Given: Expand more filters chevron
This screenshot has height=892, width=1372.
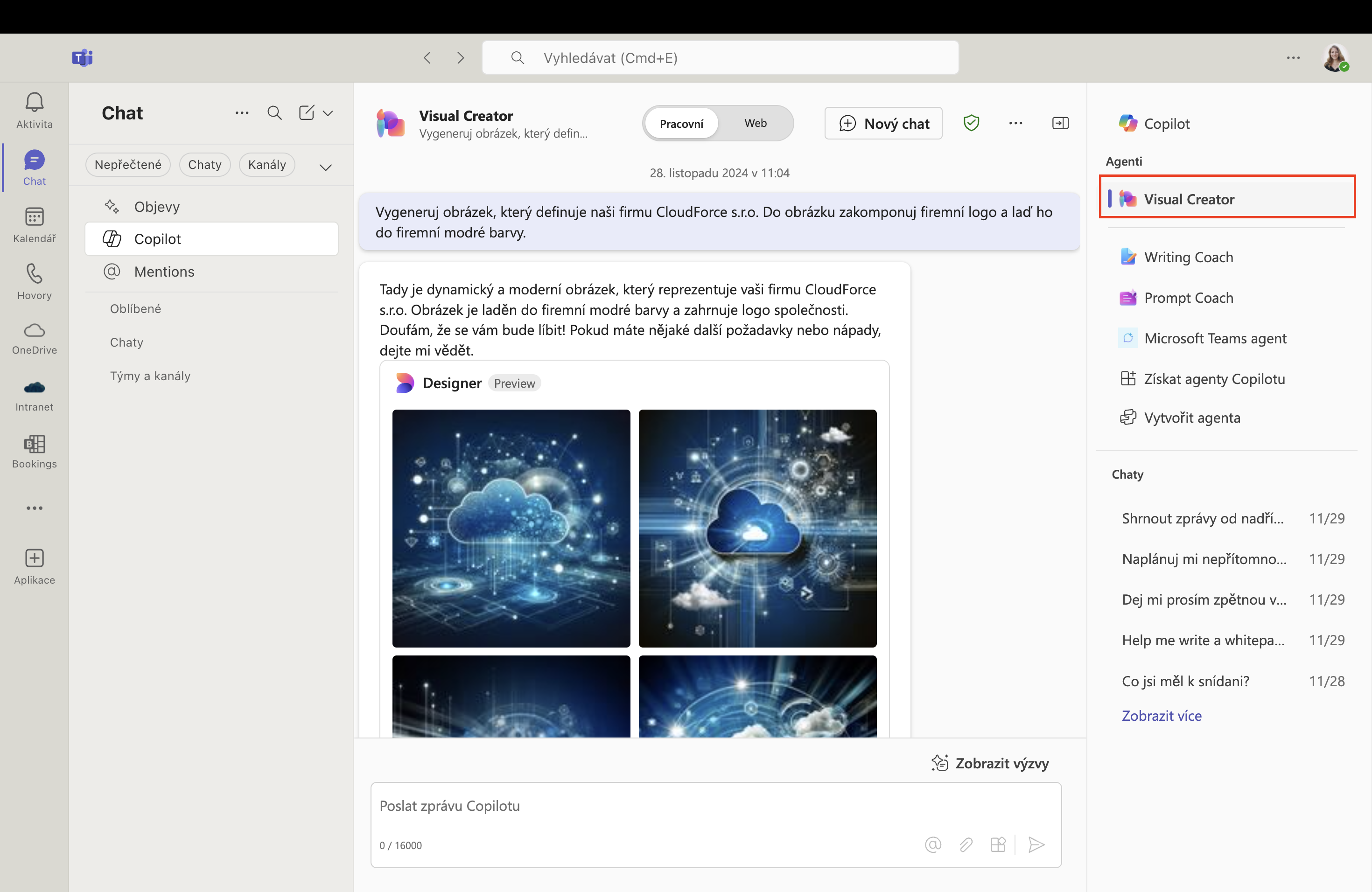Looking at the screenshot, I should [x=326, y=167].
